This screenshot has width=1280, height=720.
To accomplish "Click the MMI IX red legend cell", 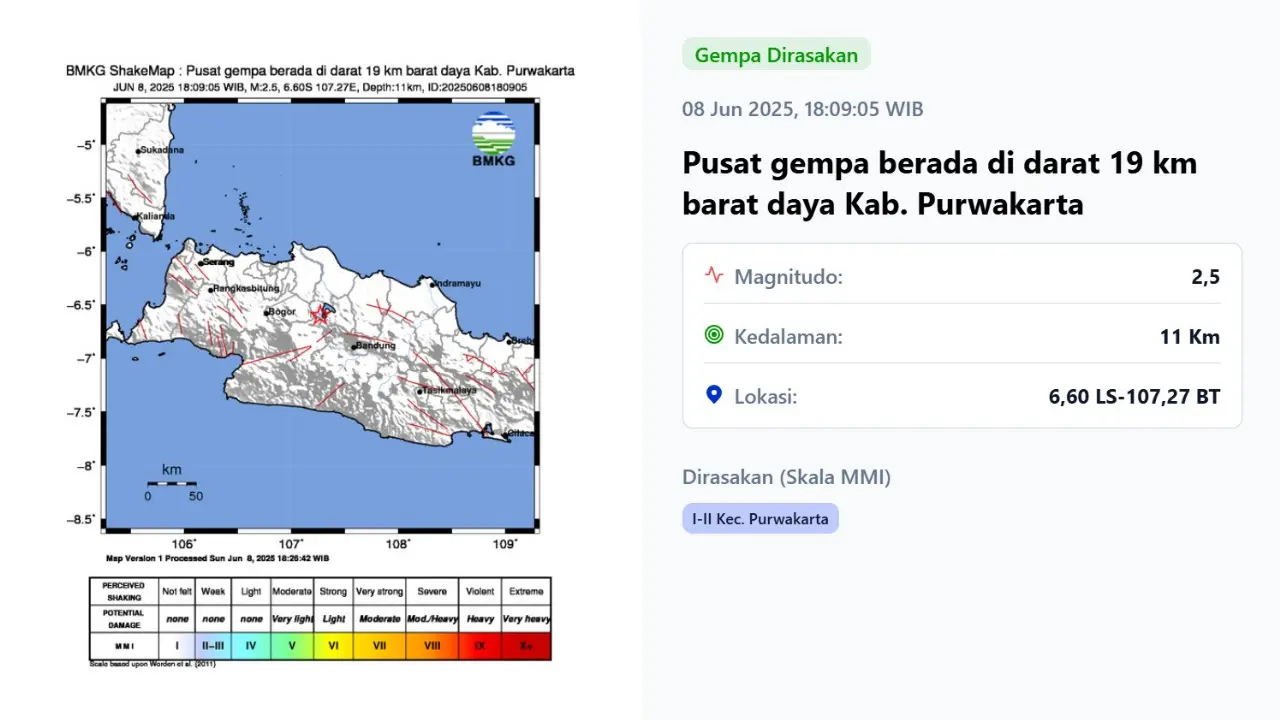I will coord(480,646).
